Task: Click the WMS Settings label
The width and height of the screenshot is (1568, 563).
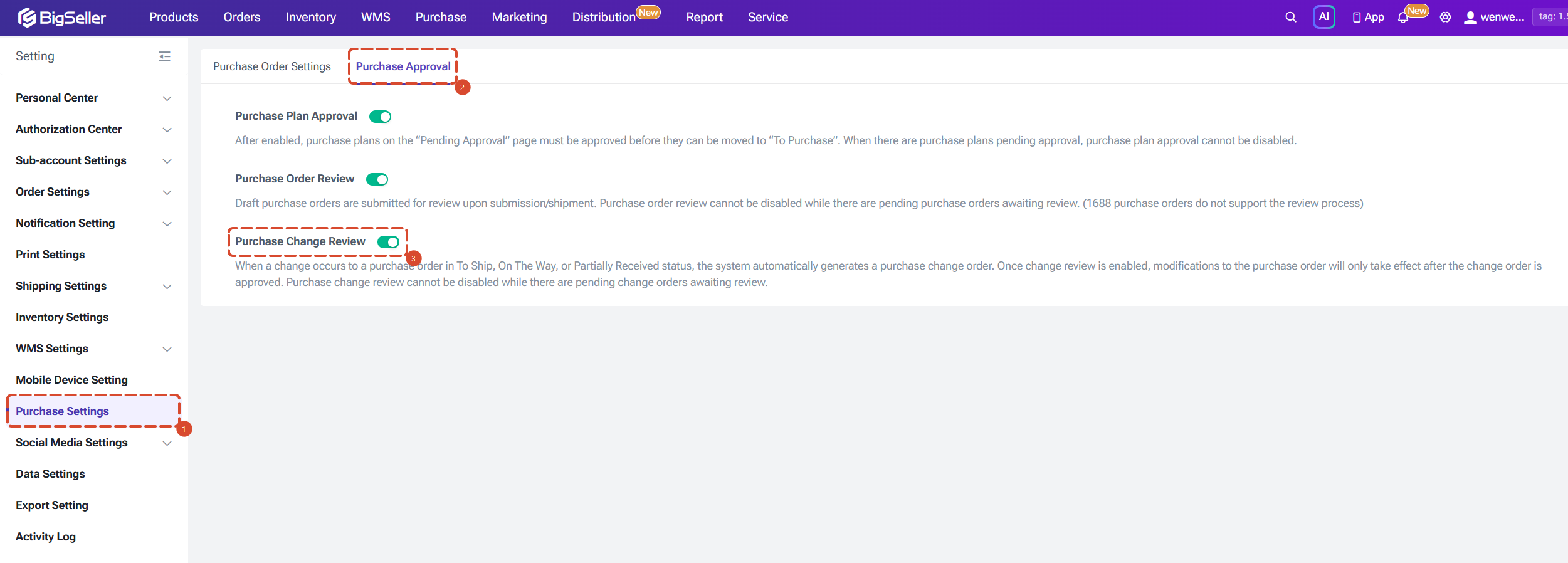Action: tap(52, 349)
